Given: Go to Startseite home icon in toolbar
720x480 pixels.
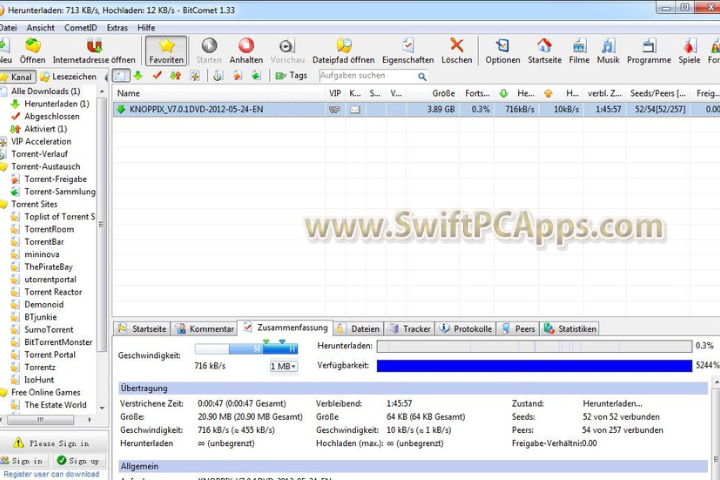Looking at the screenshot, I should (x=545, y=51).
